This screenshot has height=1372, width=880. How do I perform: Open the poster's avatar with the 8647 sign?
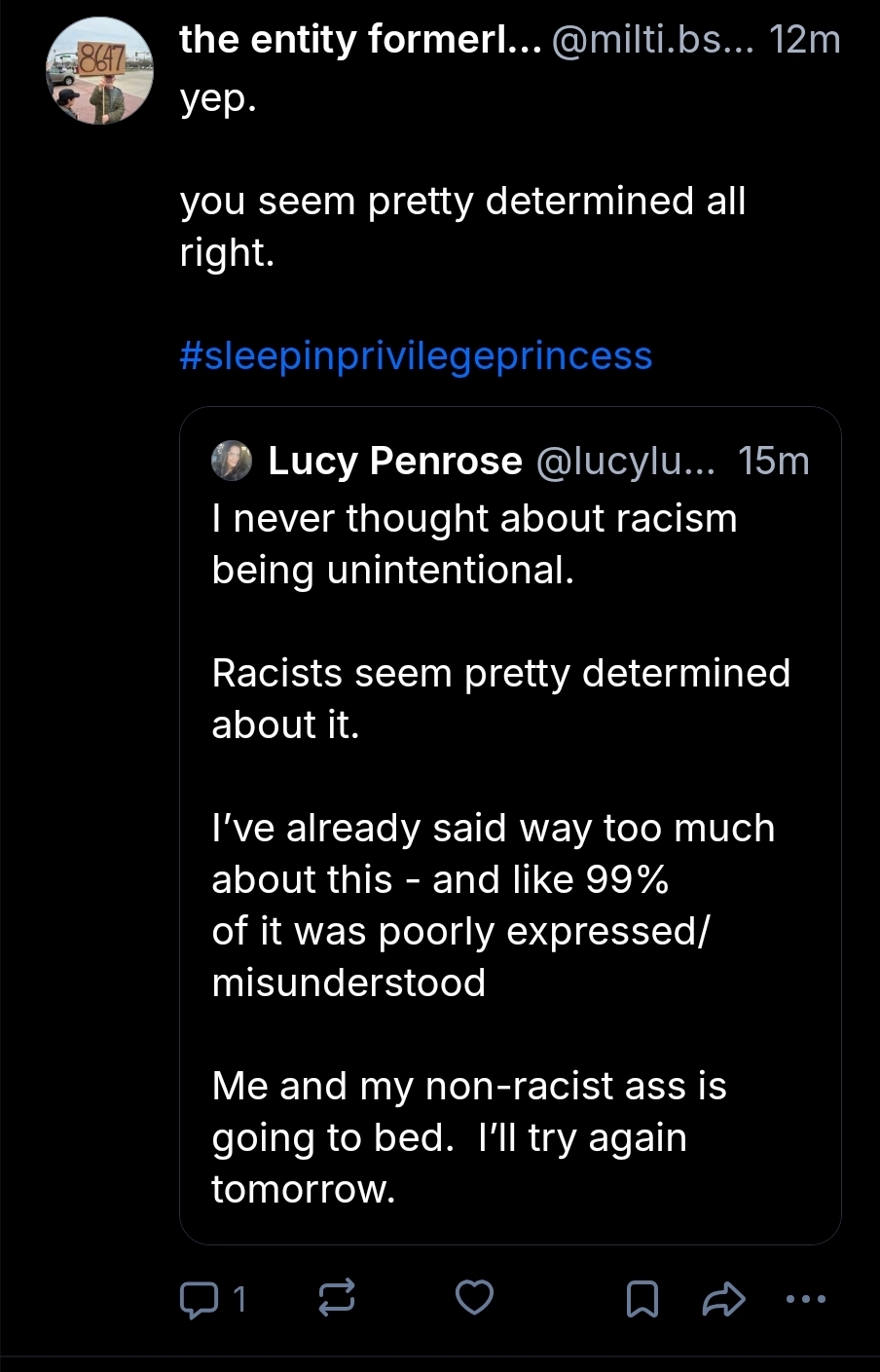pyautogui.click(x=99, y=73)
